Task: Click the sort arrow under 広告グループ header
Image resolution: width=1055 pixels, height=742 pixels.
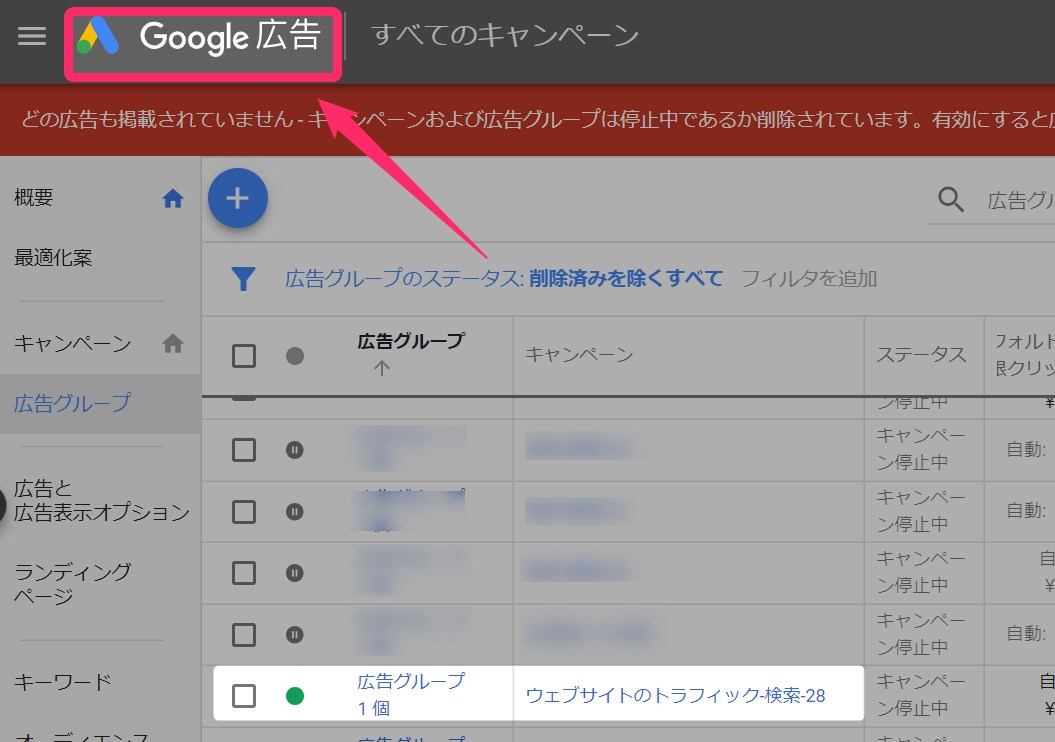Action: tap(382, 368)
